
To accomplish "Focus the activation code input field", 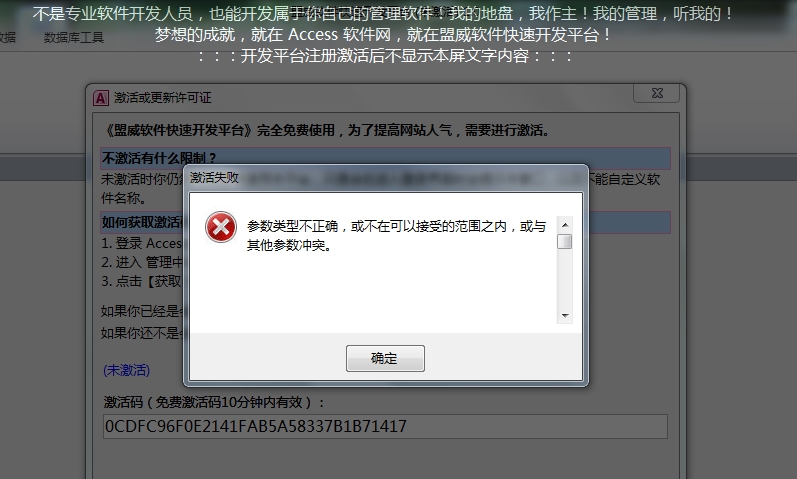I will 385,426.
